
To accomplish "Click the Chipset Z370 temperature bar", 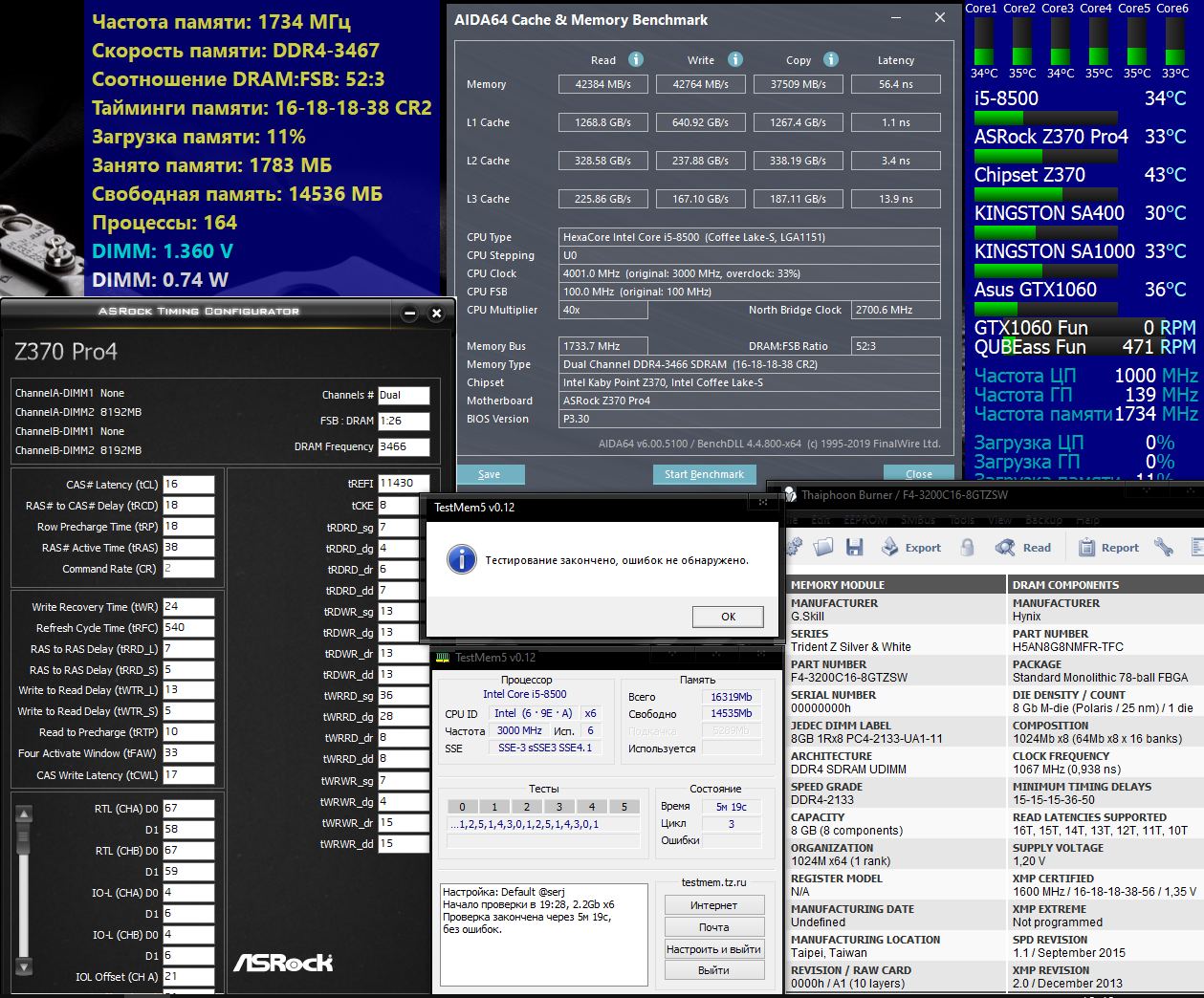I will [x=1045, y=195].
